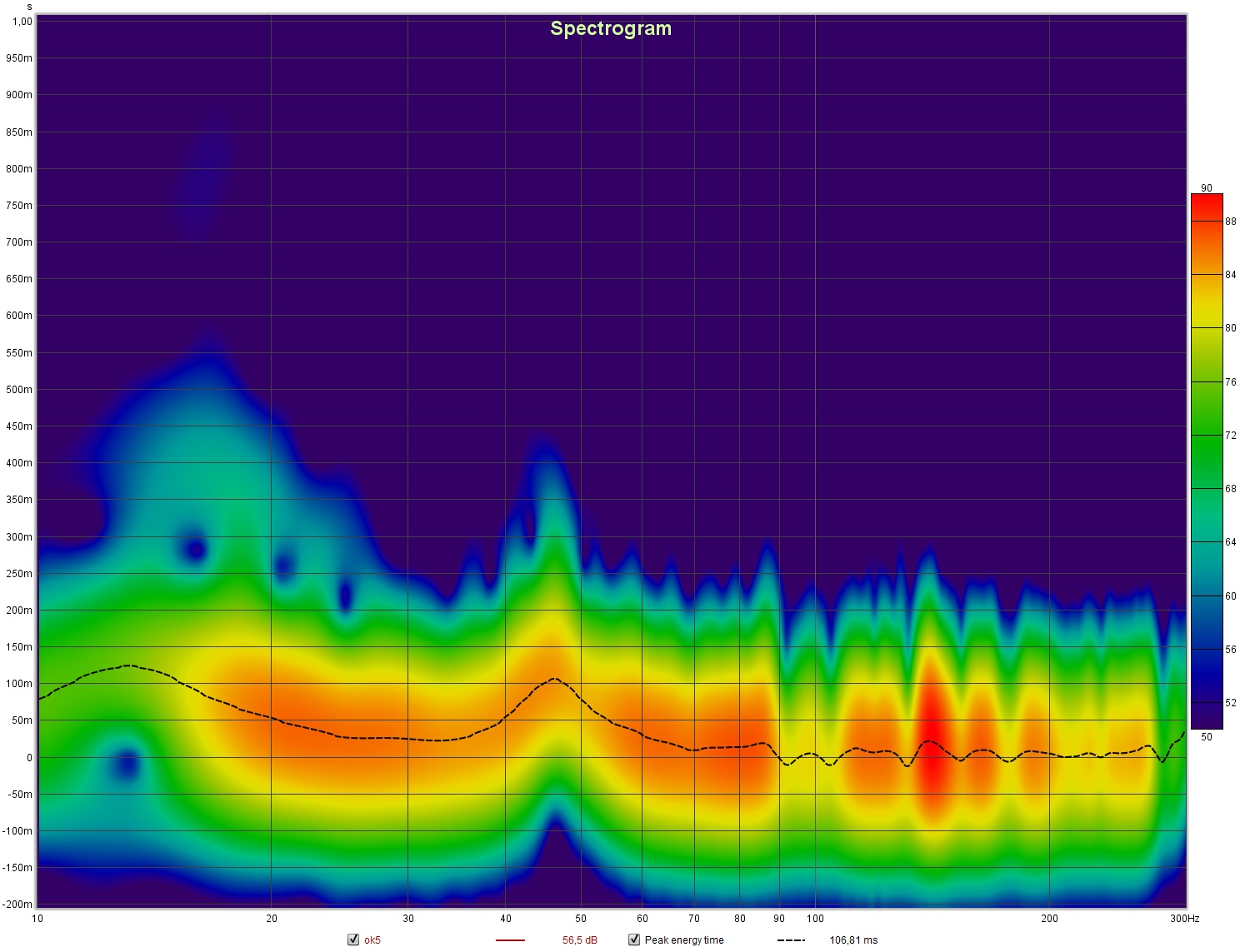Click the 300Hz frequency axis label
The image size is (1250, 952).
click(x=1184, y=919)
